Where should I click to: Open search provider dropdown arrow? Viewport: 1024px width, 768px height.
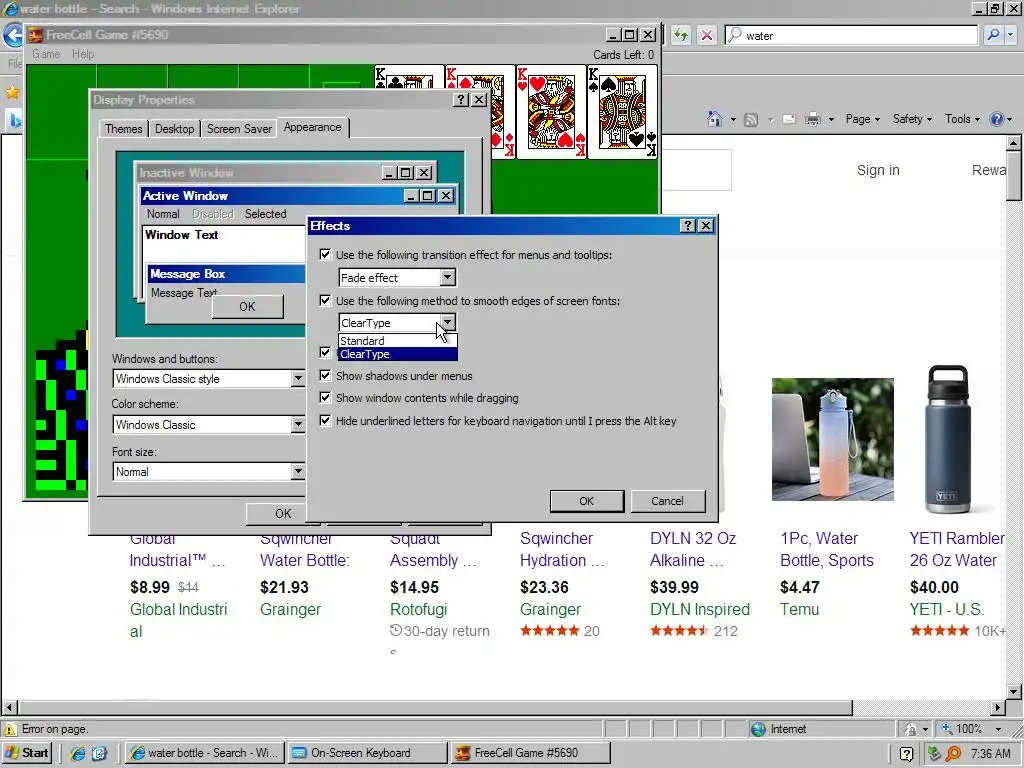(1011, 35)
